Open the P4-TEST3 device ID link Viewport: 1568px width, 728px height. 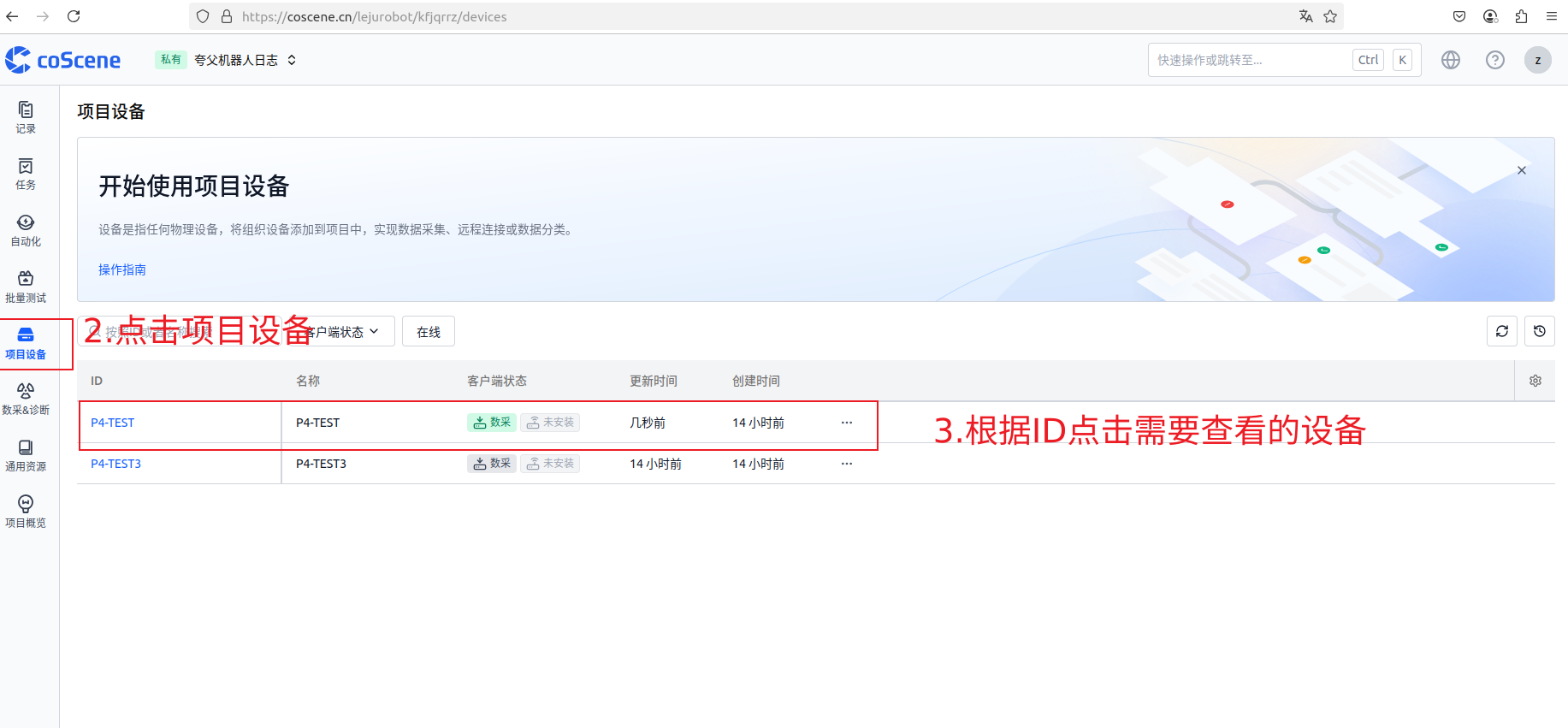coord(115,464)
